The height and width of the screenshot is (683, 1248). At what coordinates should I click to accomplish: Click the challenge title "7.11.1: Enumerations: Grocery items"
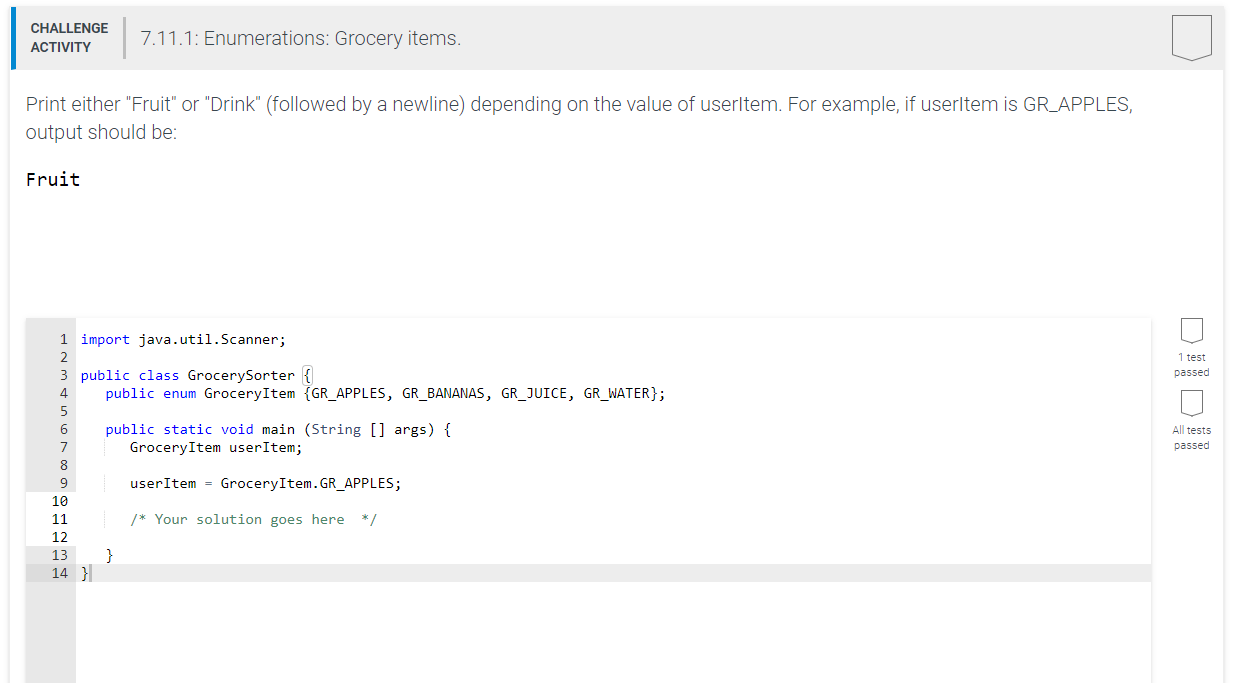click(298, 38)
